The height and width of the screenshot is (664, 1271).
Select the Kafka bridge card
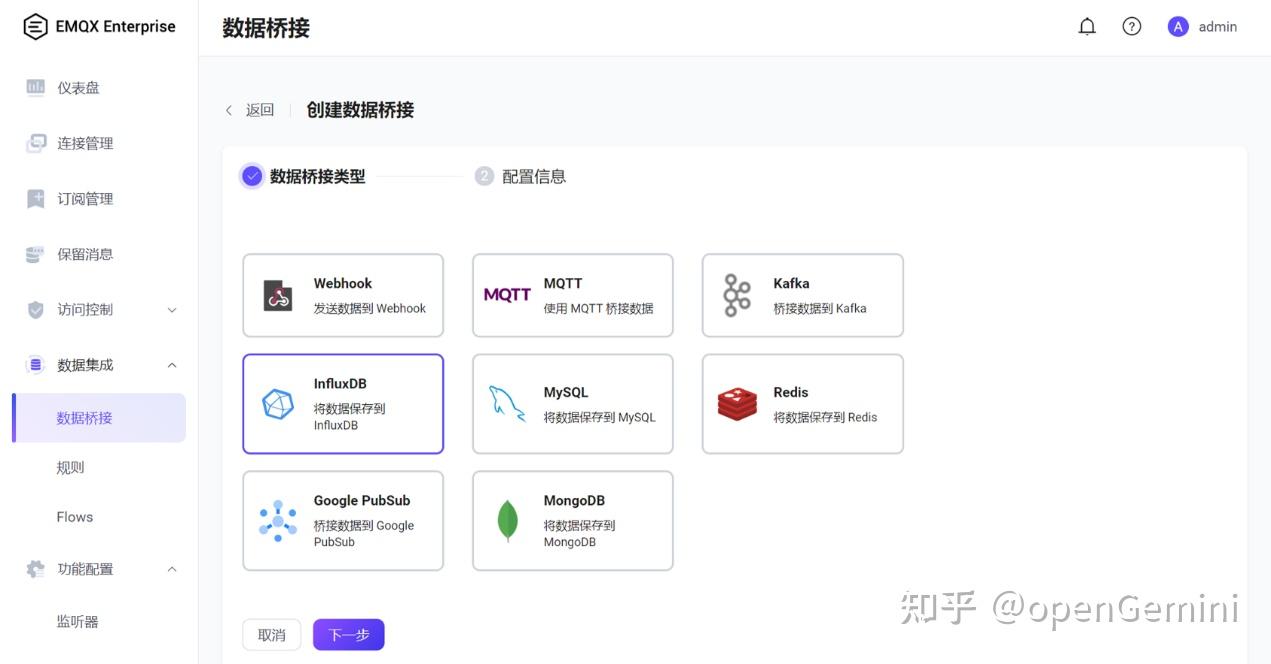pos(803,295)
